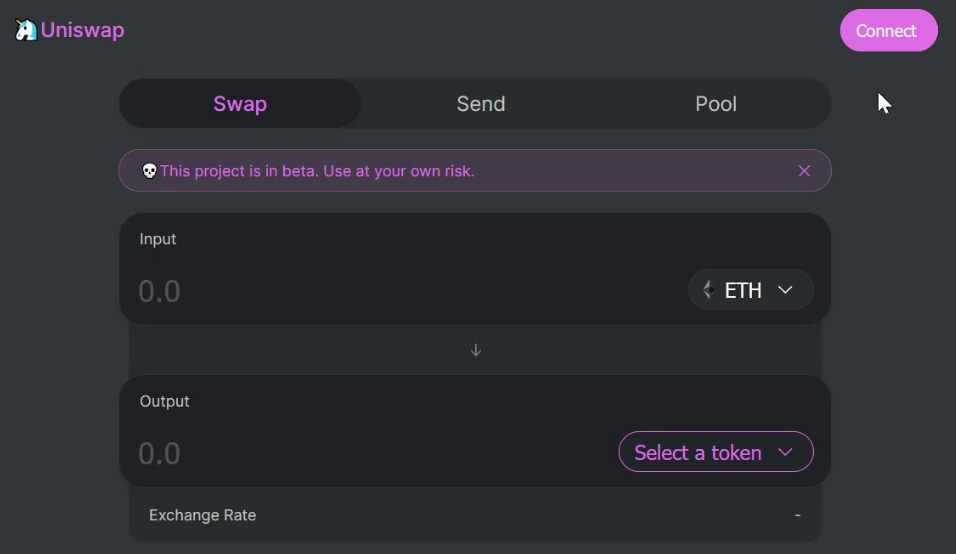
Task: Click the Connect wallet button
Action: [888, 30]
